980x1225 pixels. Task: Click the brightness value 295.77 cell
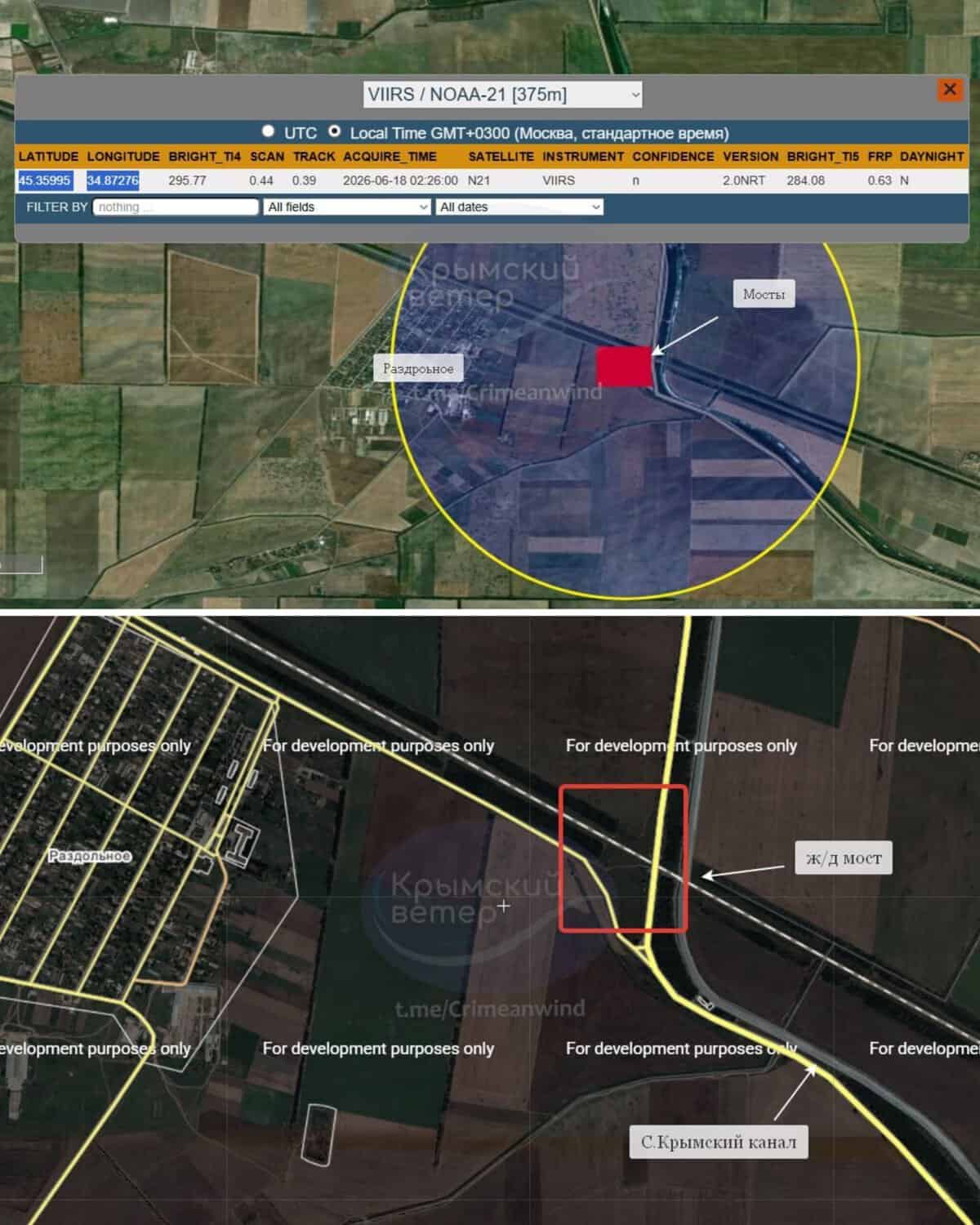click(187, 180)
